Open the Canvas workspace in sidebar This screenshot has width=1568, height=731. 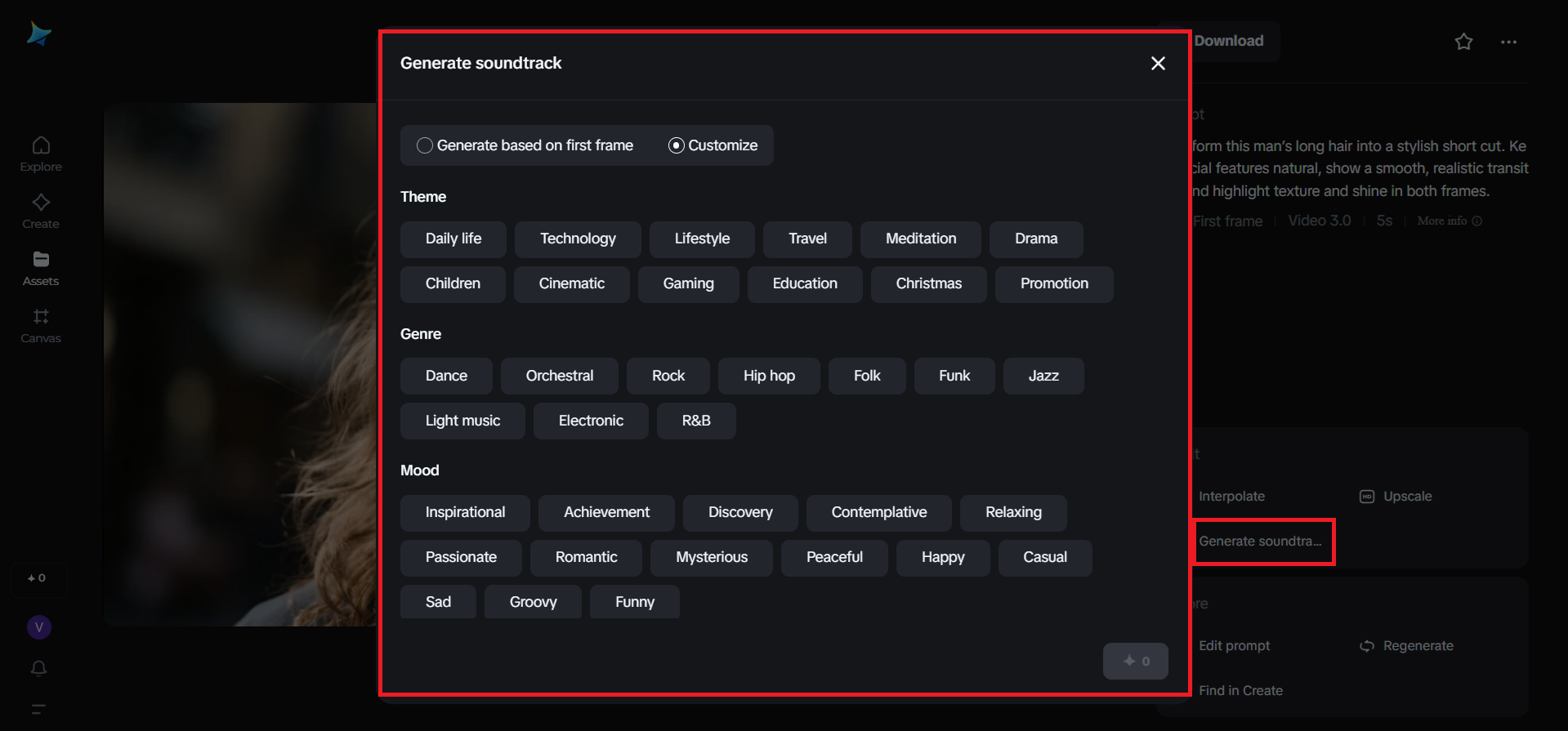(41, 326)
